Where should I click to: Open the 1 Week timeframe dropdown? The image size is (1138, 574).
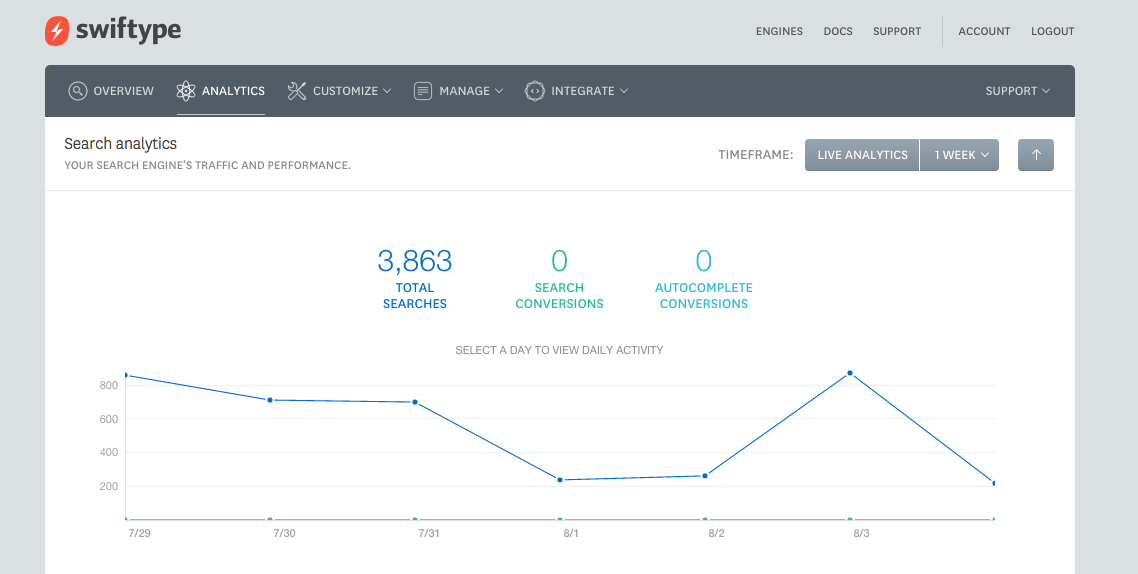[959, 155]
